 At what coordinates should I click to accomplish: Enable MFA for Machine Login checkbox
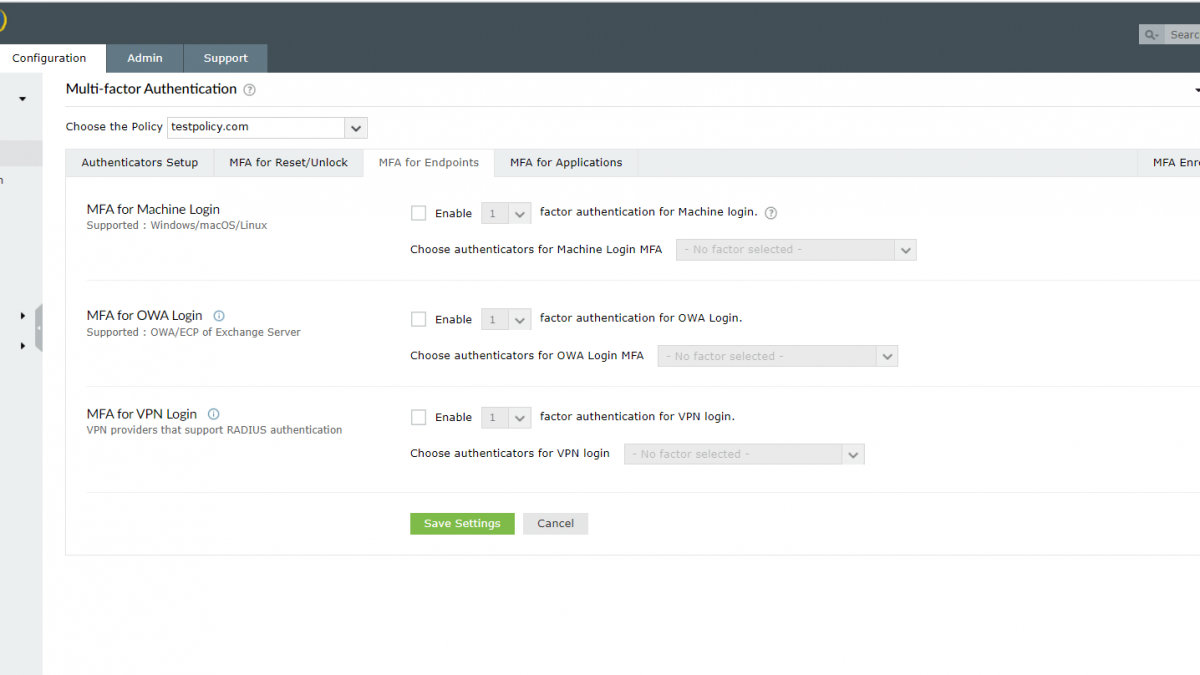pos(419,213)
